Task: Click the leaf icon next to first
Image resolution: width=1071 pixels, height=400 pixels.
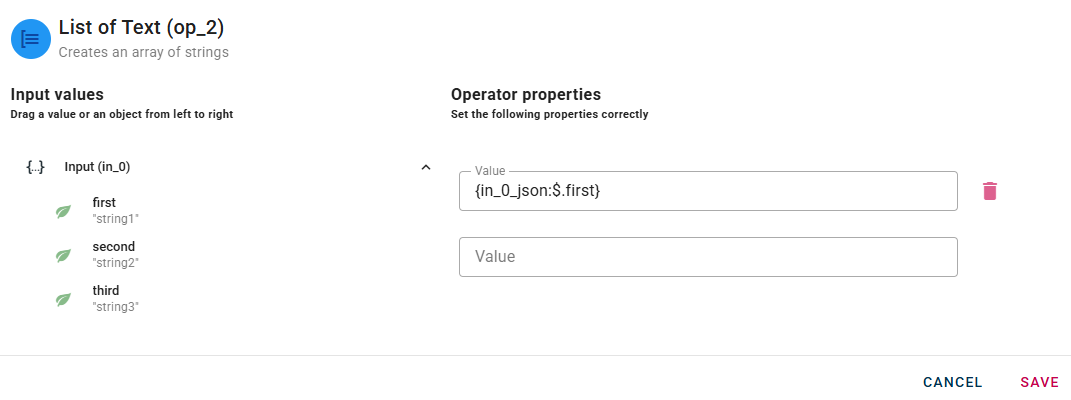Action: coord(63,212)
